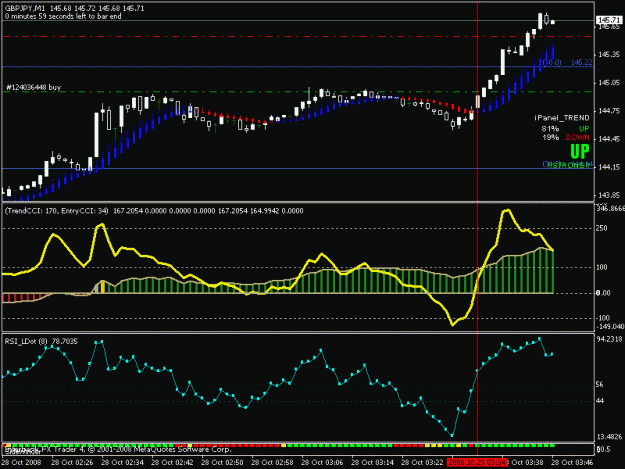Click the 144.75 price scale value
625x469 pixels.
tap(609, 111)
